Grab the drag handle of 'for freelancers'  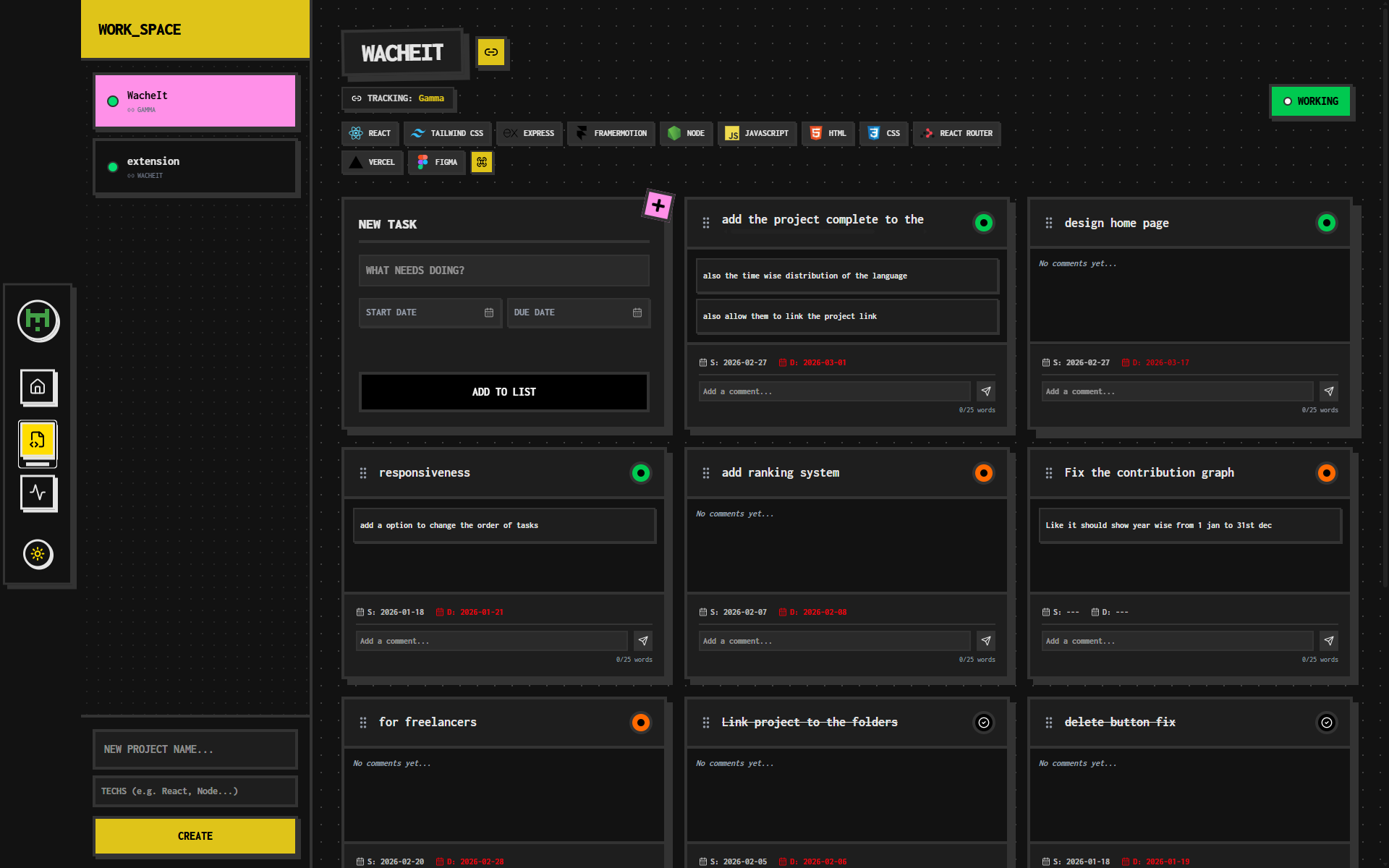coord(363,723)
